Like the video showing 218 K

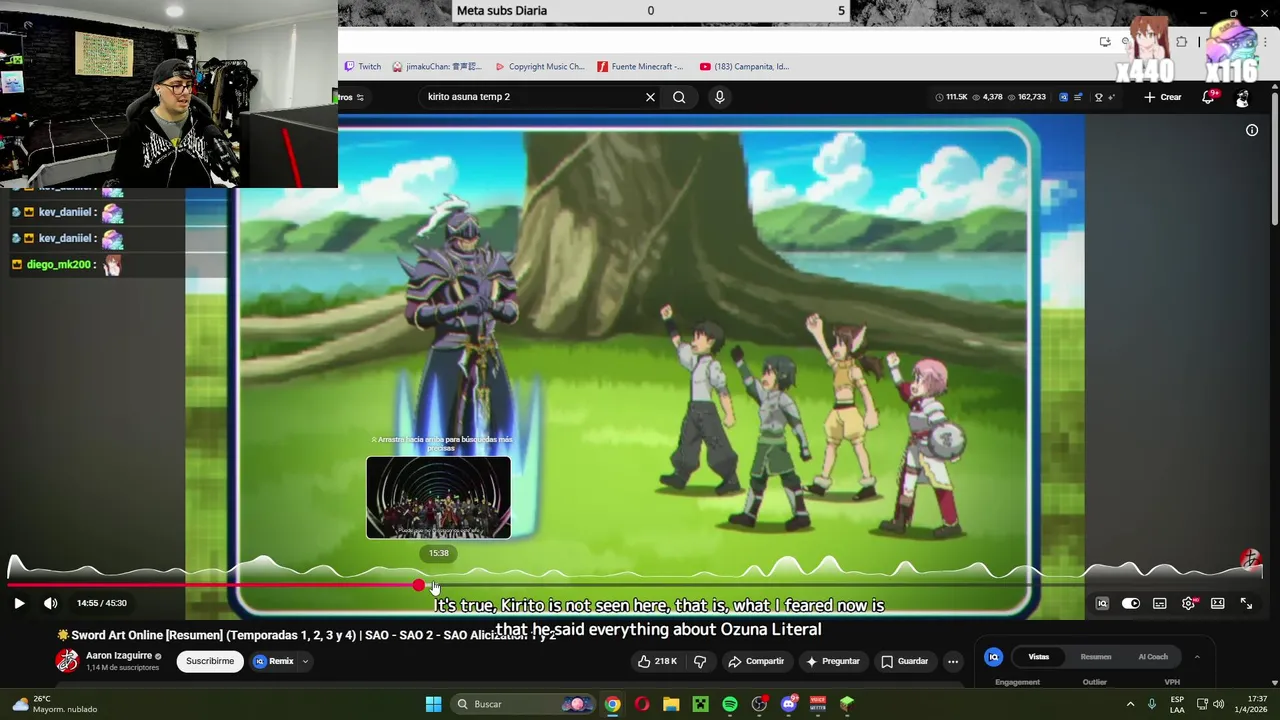pyautogui.click(x=656, y=661)
